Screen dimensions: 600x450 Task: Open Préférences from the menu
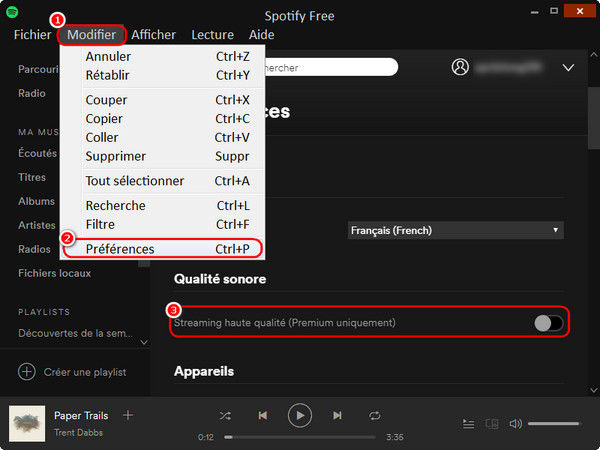[163, 249]
